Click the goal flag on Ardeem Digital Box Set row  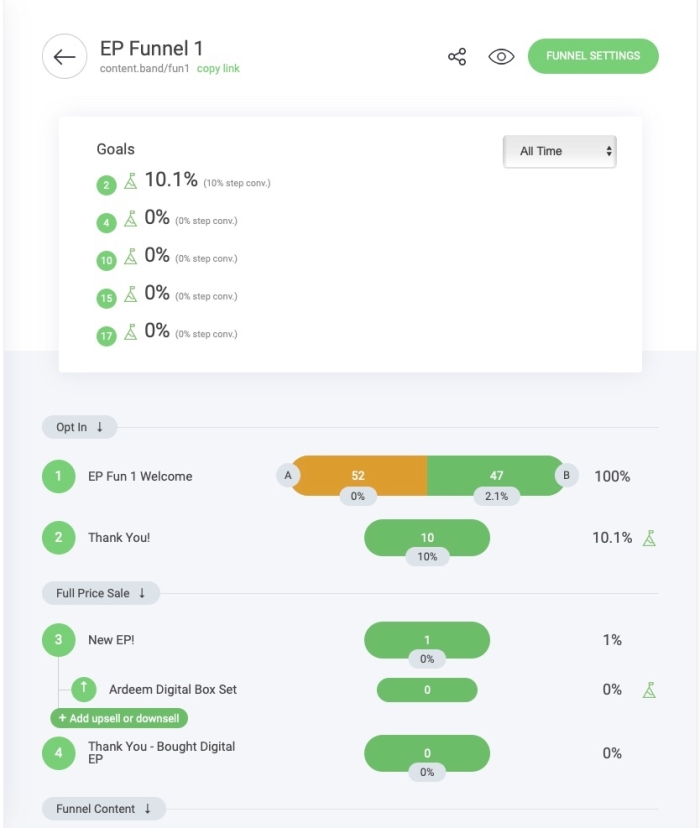649,690
